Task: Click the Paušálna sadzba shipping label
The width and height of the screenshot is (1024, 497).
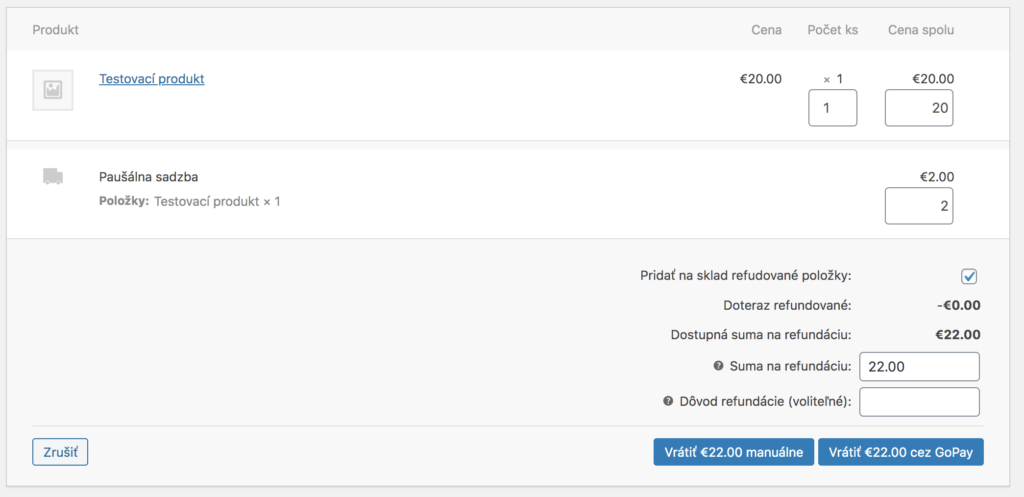Action: [x=148, y=177]
